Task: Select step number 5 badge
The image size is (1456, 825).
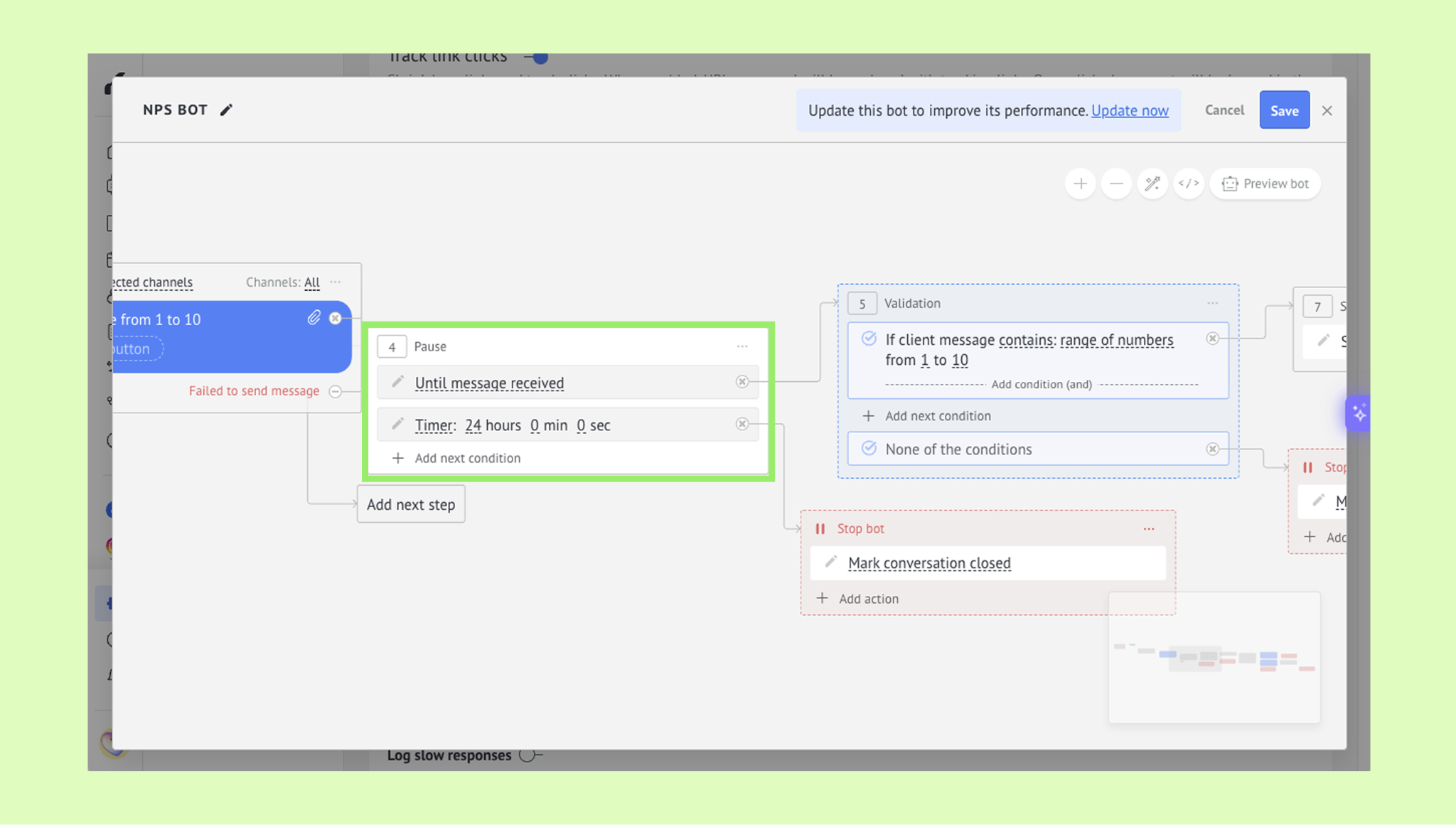Action: pos(862,304)
